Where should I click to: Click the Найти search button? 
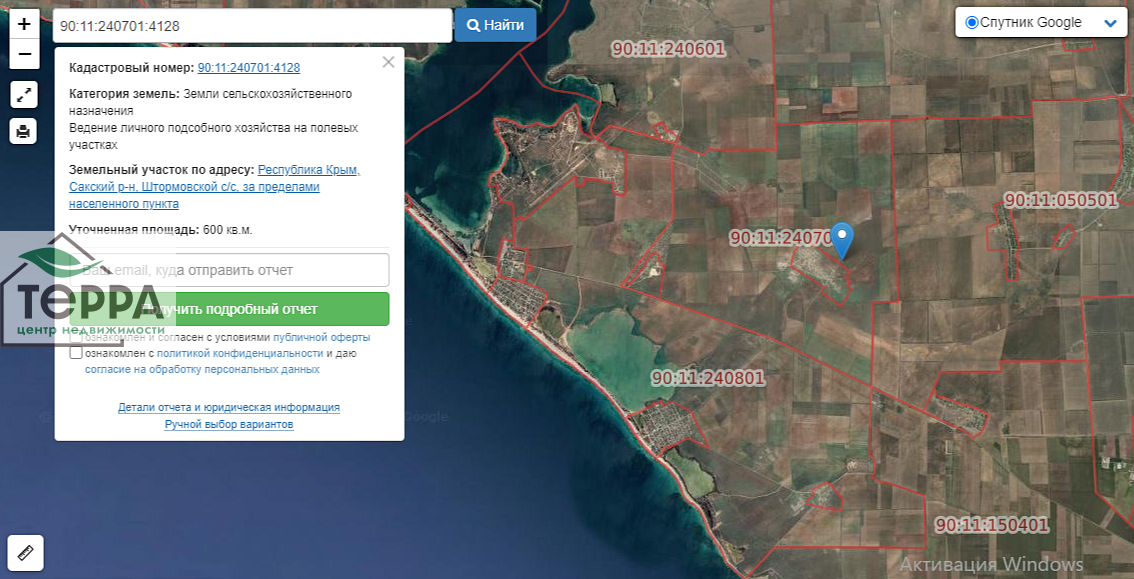[495, 25]
